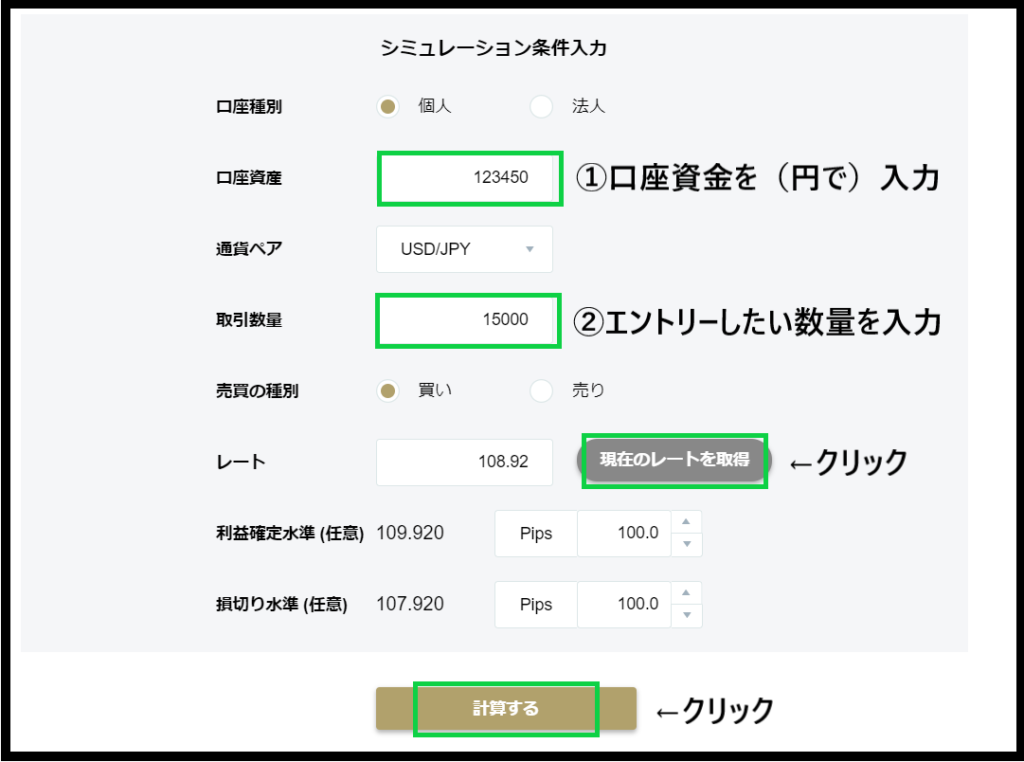Decrease stop-loss pips with down arrow
The image size is (1024, 762).
point(686,615)
